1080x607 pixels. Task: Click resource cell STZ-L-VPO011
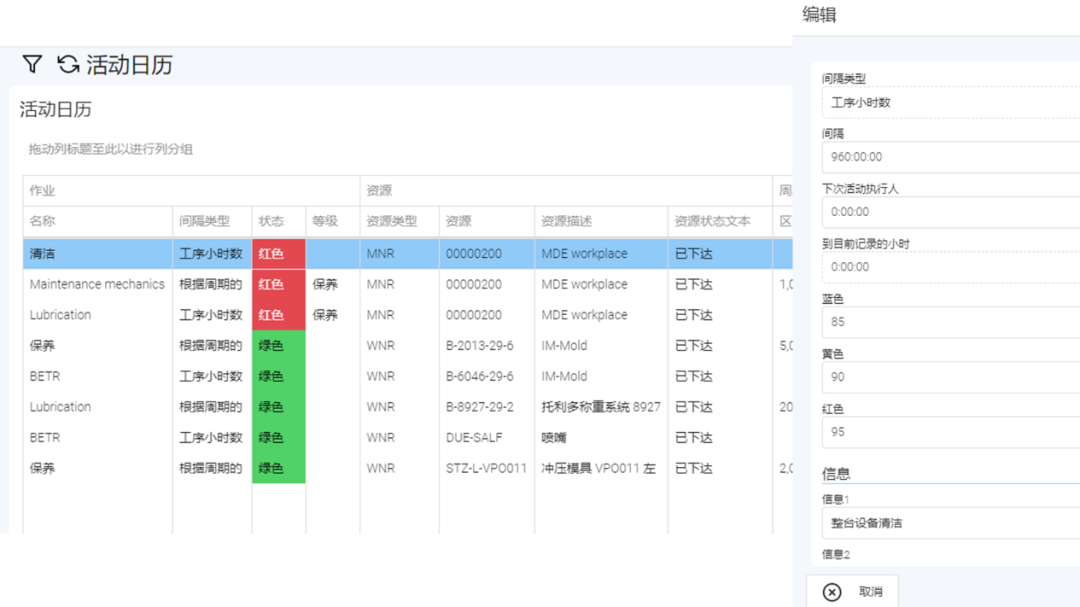[x=486, y=468]
